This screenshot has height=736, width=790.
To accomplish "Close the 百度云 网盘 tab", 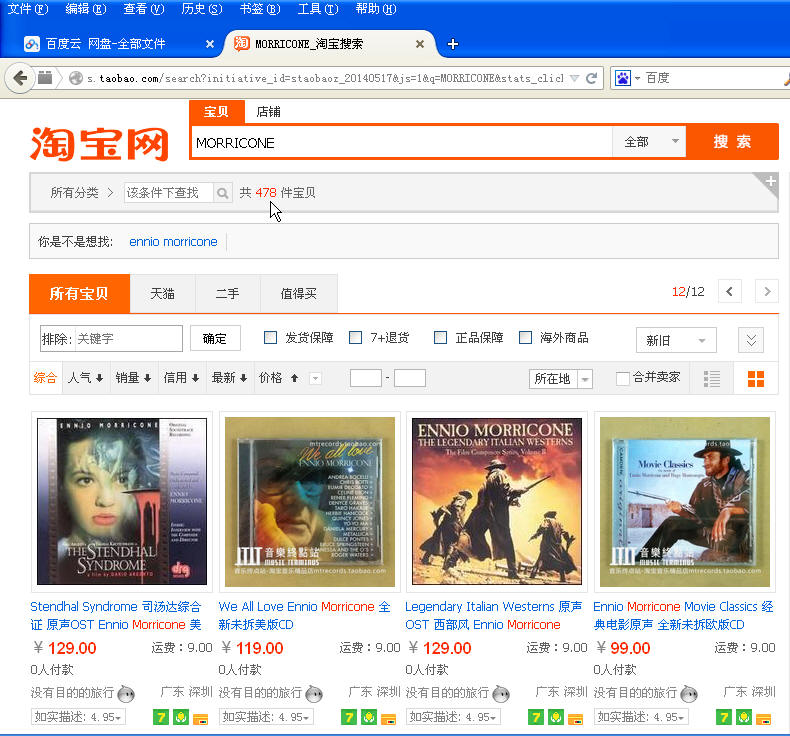I will (x=210, y=44).
